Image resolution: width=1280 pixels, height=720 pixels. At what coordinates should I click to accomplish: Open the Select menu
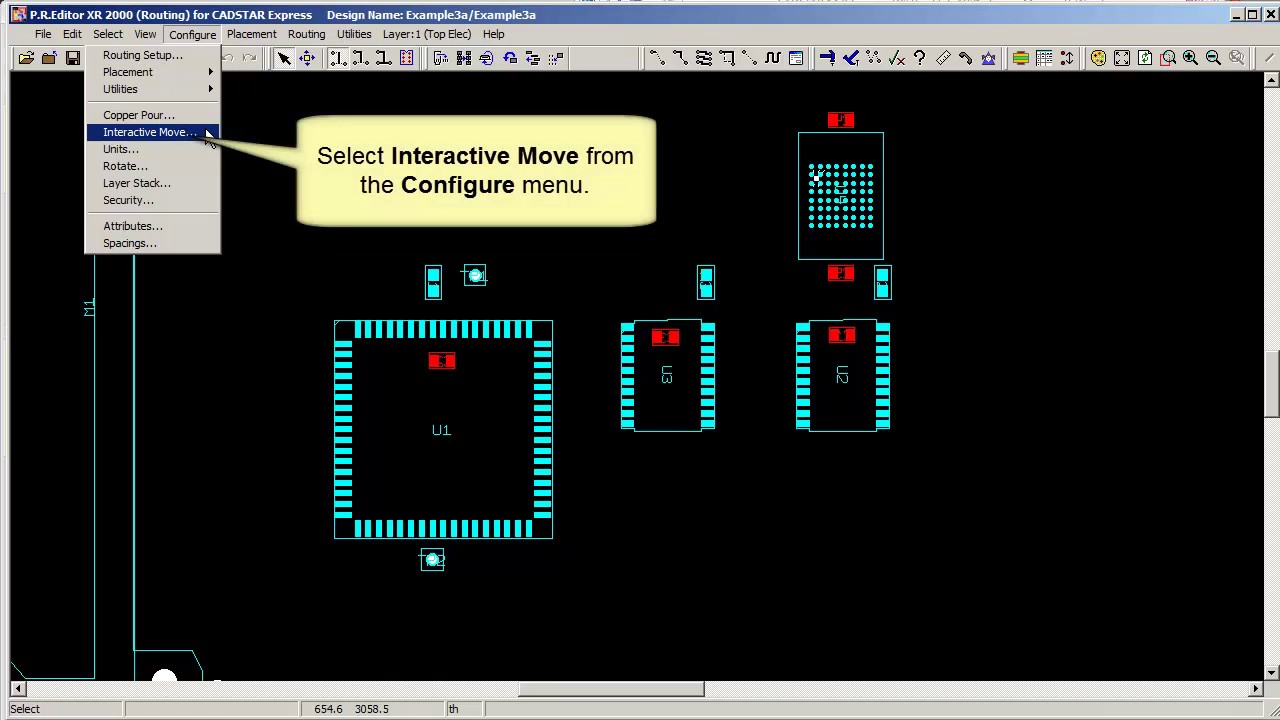pyautogui.click(x=108, y=34)
